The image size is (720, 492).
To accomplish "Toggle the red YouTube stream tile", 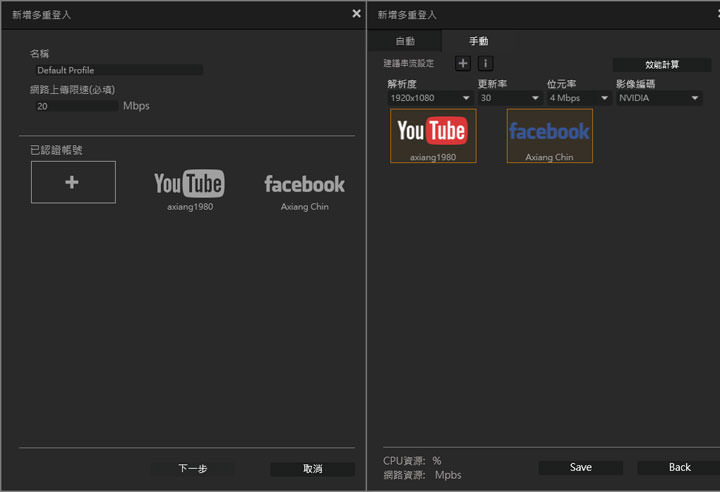I will [433, 135].
